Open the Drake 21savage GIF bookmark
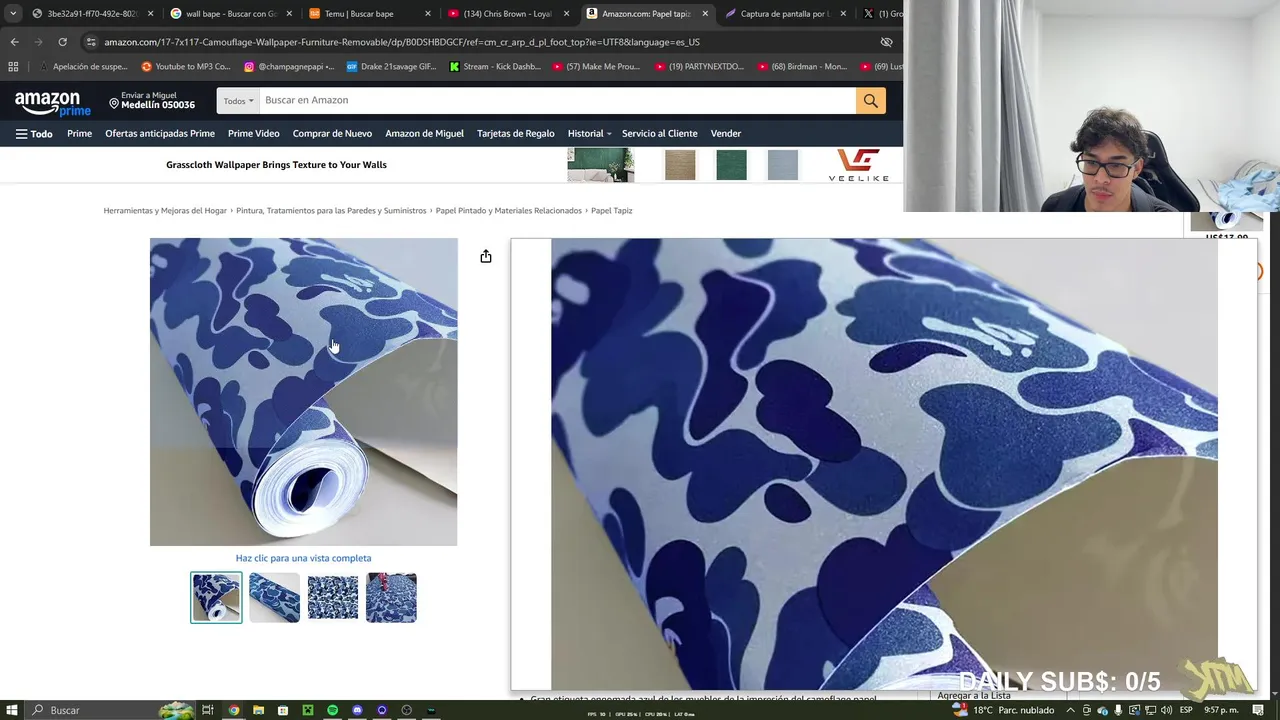Screen dimensions: 1280x720 point(391,67)
